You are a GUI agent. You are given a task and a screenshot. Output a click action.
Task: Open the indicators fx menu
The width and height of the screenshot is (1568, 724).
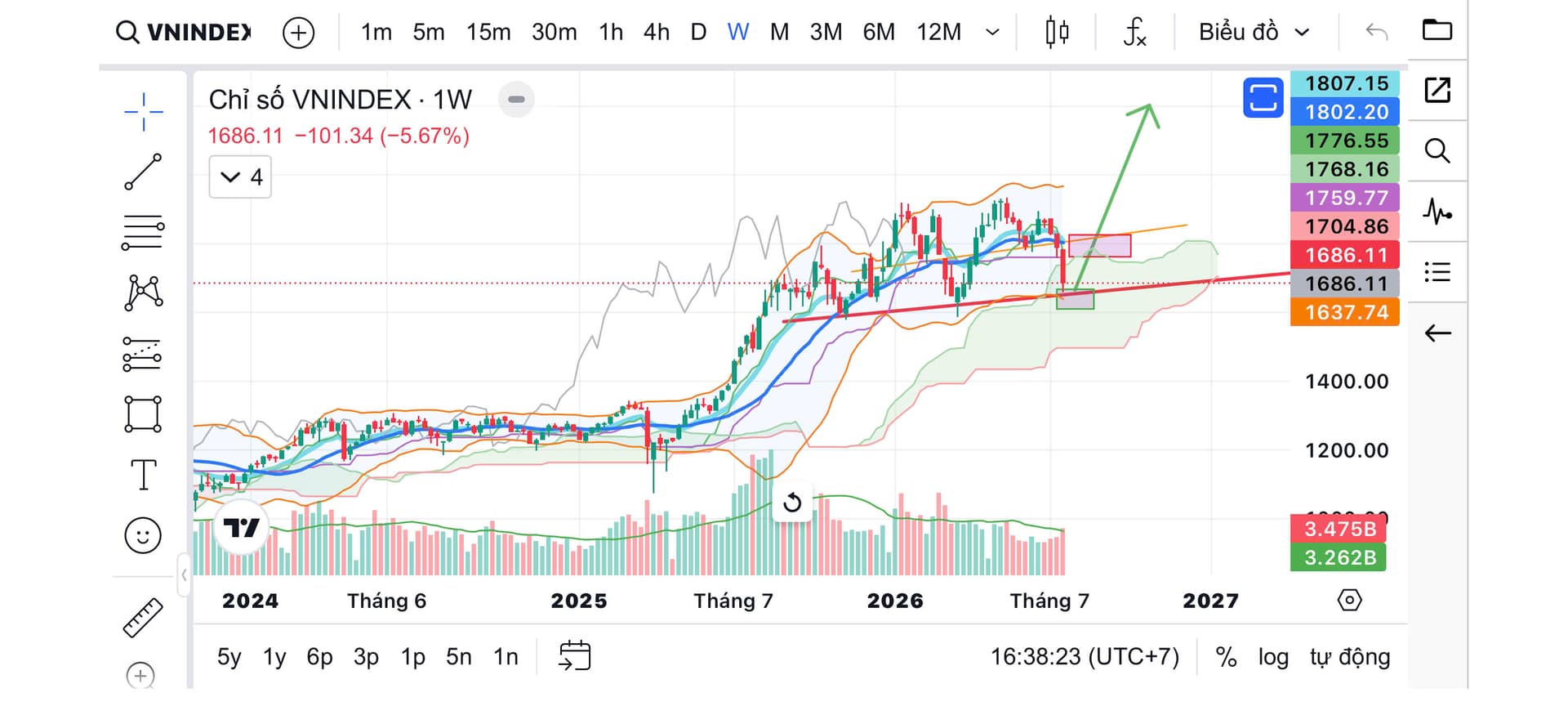pos(1135,32)
